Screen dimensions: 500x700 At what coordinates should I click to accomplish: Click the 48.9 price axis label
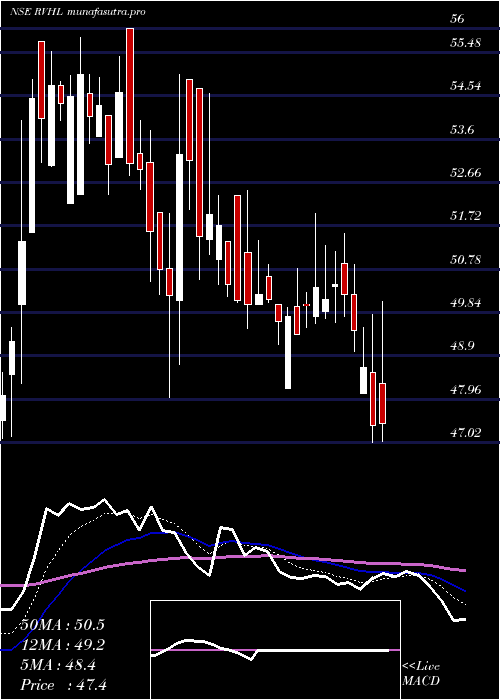pos(463,346)
